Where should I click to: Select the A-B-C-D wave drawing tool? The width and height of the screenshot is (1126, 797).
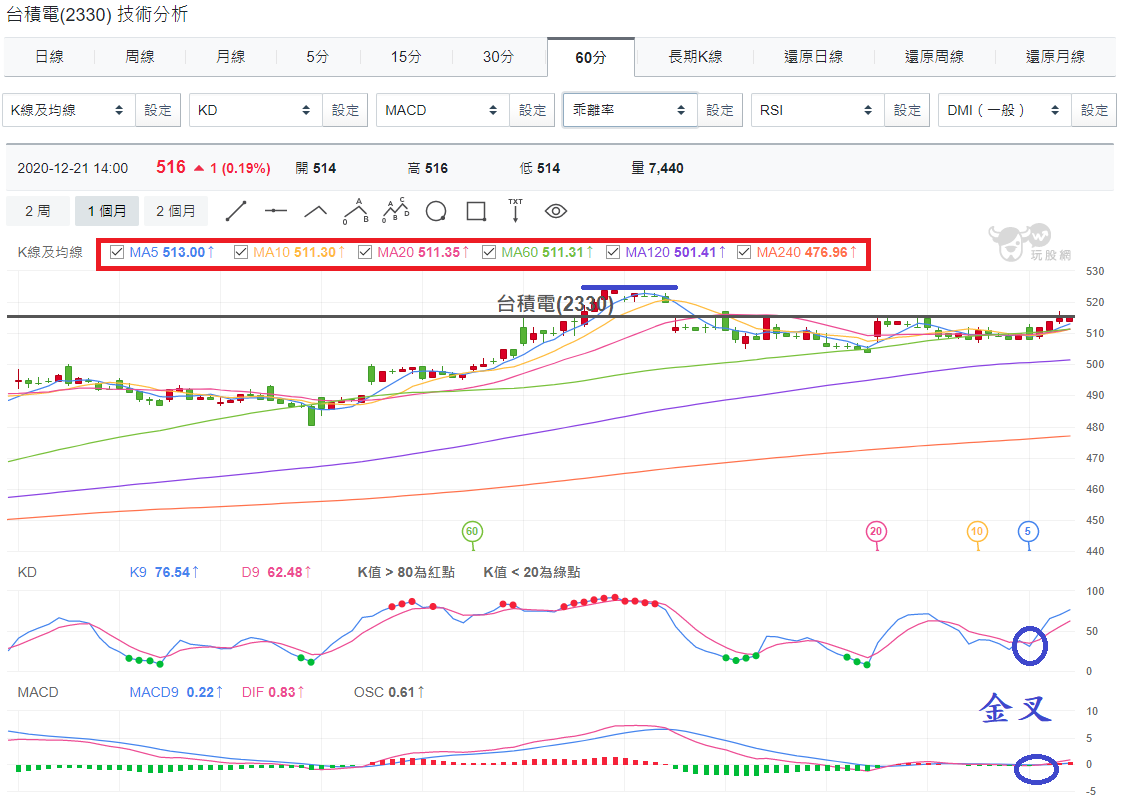396,210
